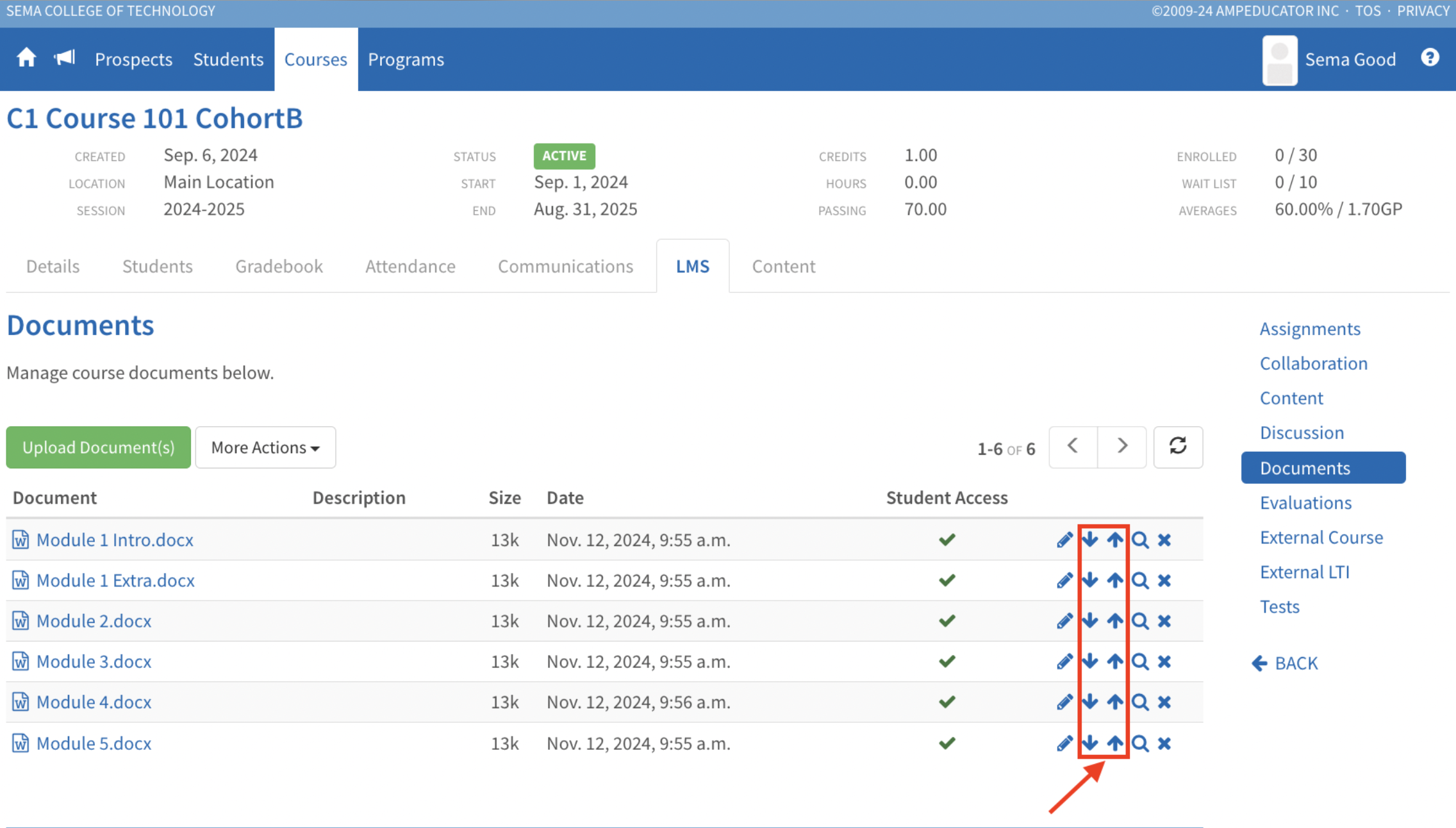Switch to the Gradebook tab

point(279,266)
